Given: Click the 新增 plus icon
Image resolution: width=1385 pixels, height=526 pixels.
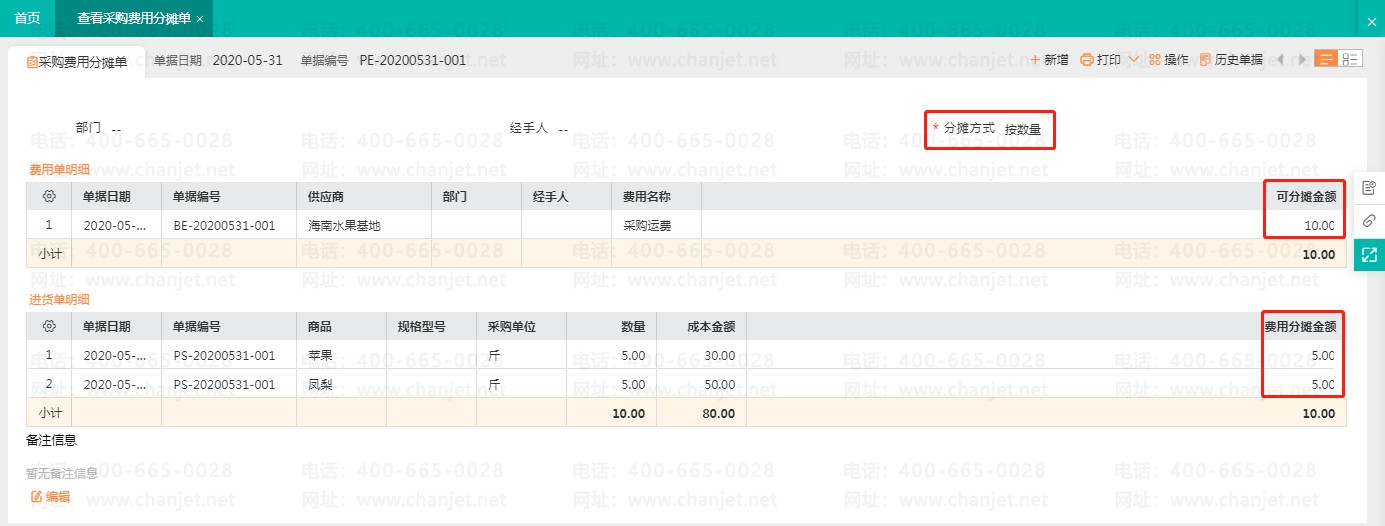Looking at the screenshot, I should click(1036, 60).
